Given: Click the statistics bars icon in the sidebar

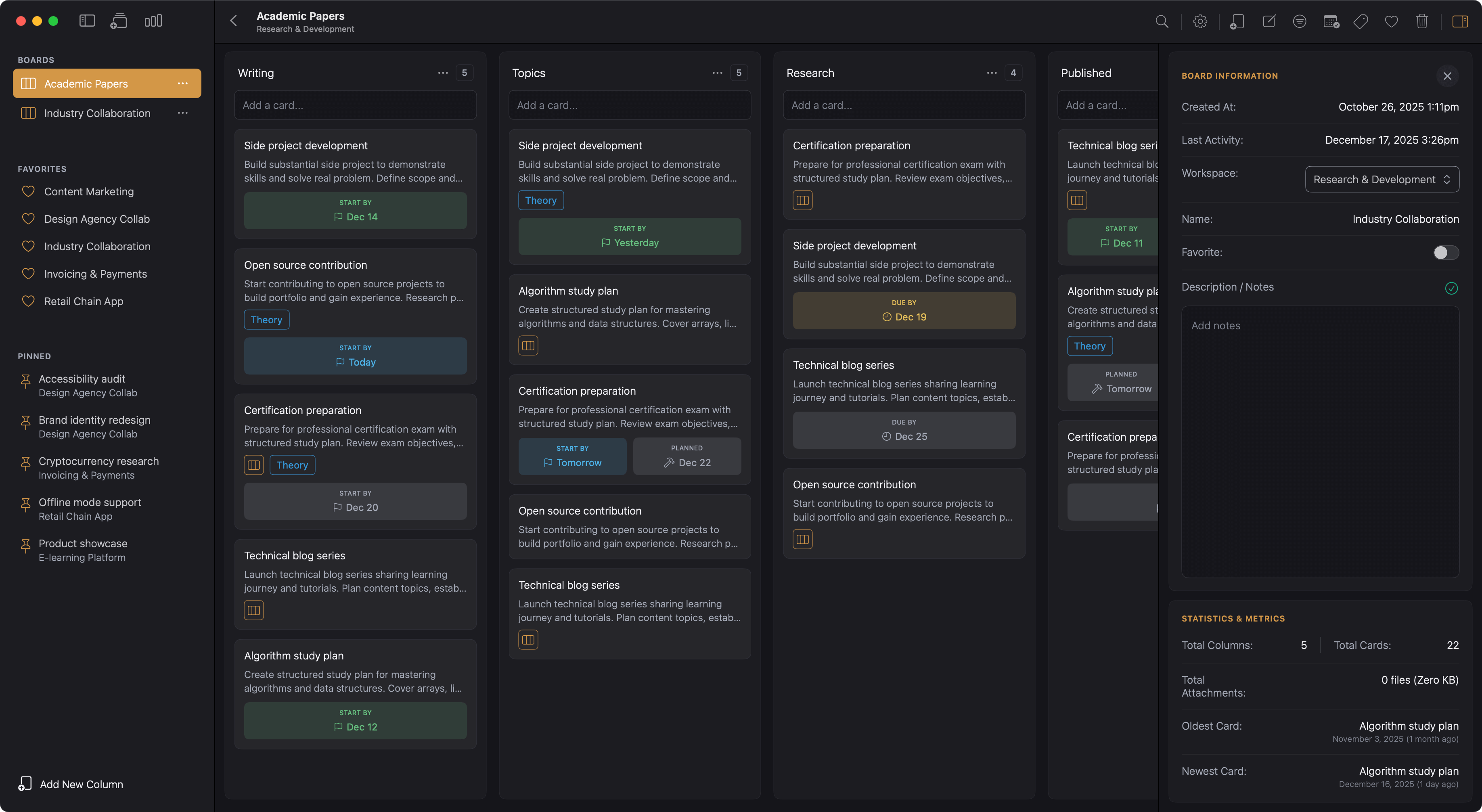Looking at the screenshot, I should 153,21.
